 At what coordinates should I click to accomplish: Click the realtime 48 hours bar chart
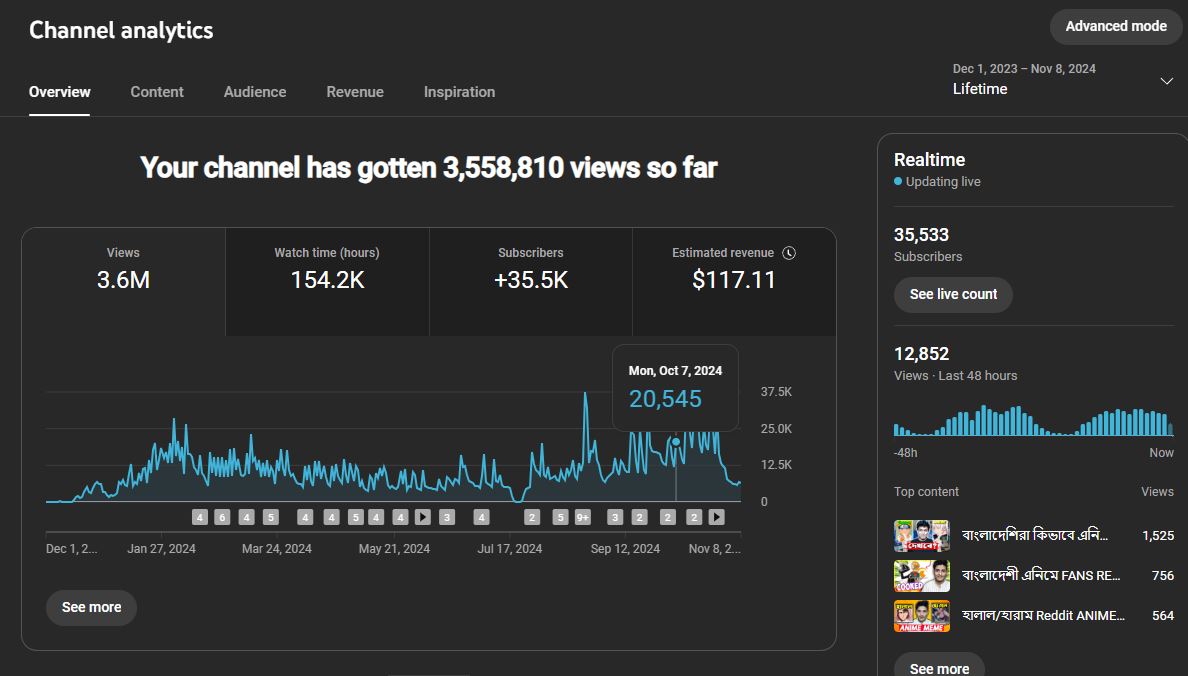pyautogui.click(x=1033, y=421)
